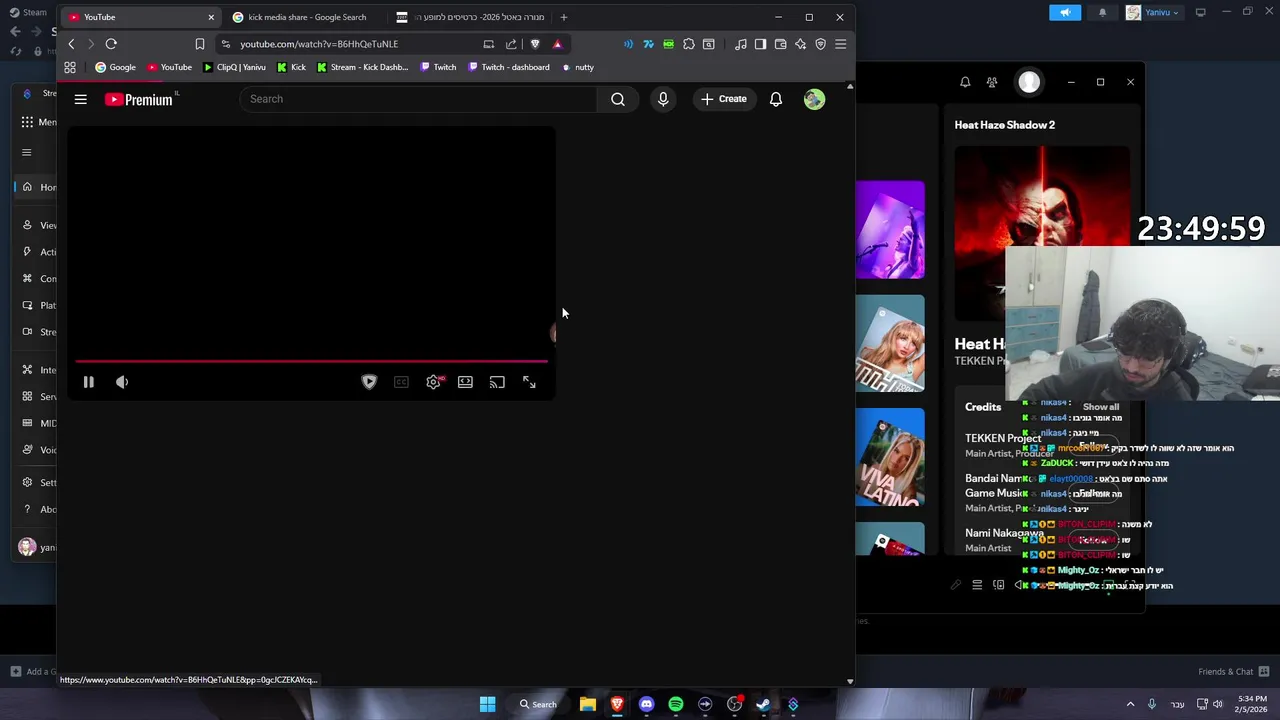This screenshot has width=1280, height=720.
Task: Open the Google bookmark
Action: pyautogui.click(x=115, y=67)
